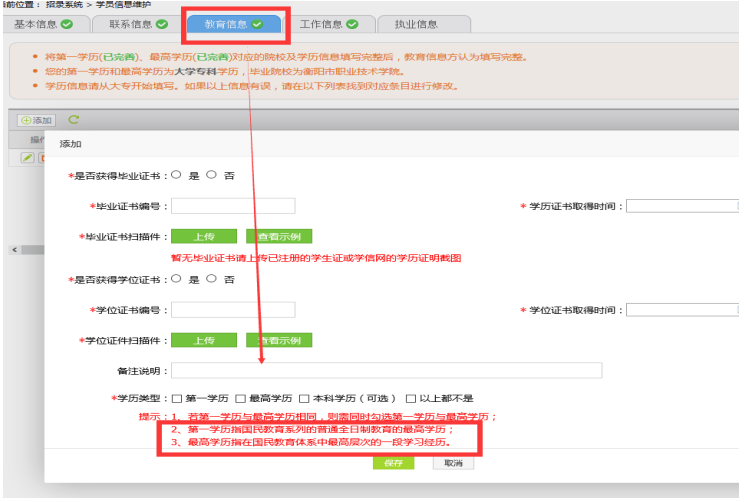Click the pencil edit icon in table row
The width and height of the screenshot is (748, 502).
[x=28, y=157]
